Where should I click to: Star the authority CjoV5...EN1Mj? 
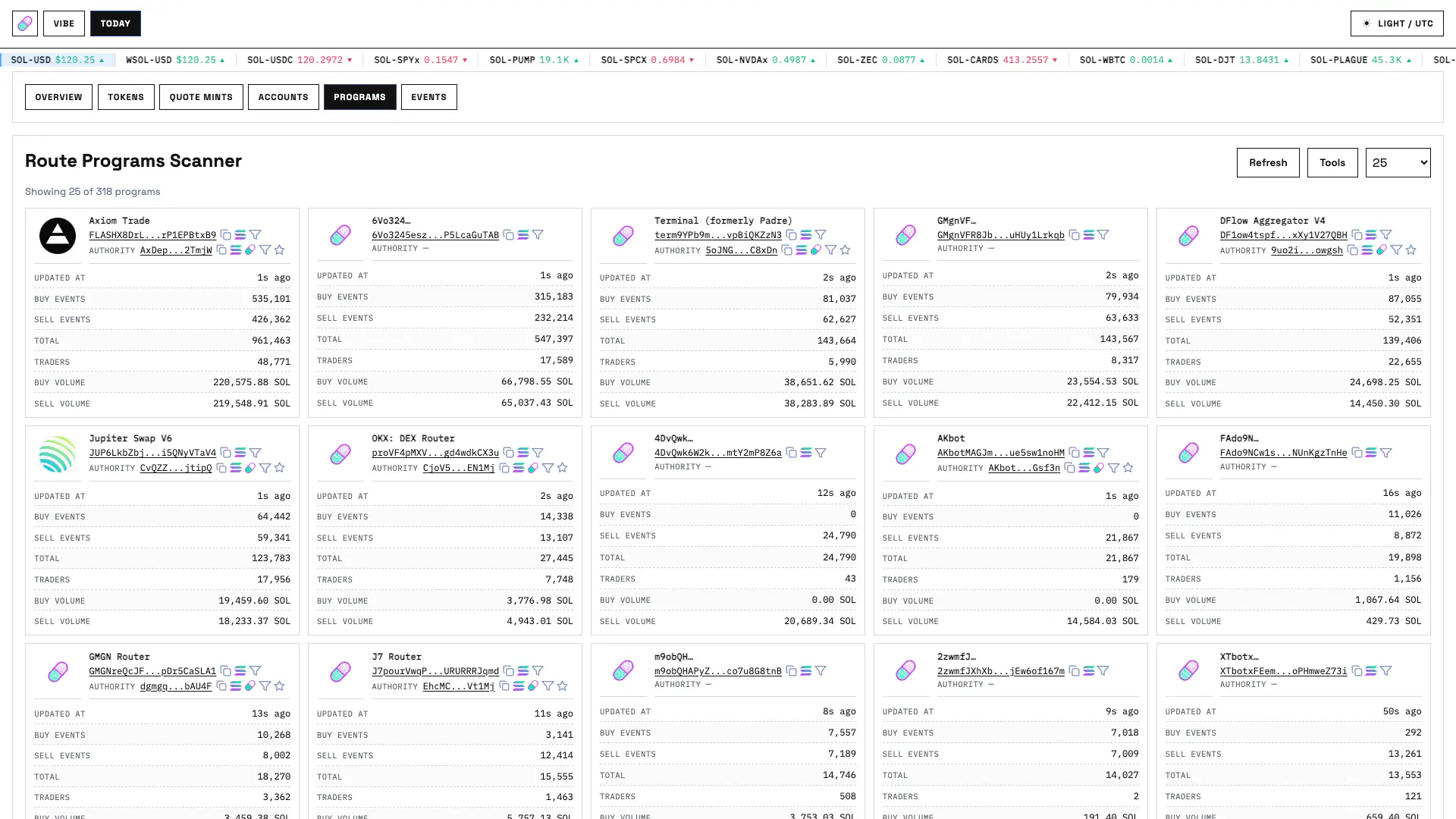coord(562,468)
